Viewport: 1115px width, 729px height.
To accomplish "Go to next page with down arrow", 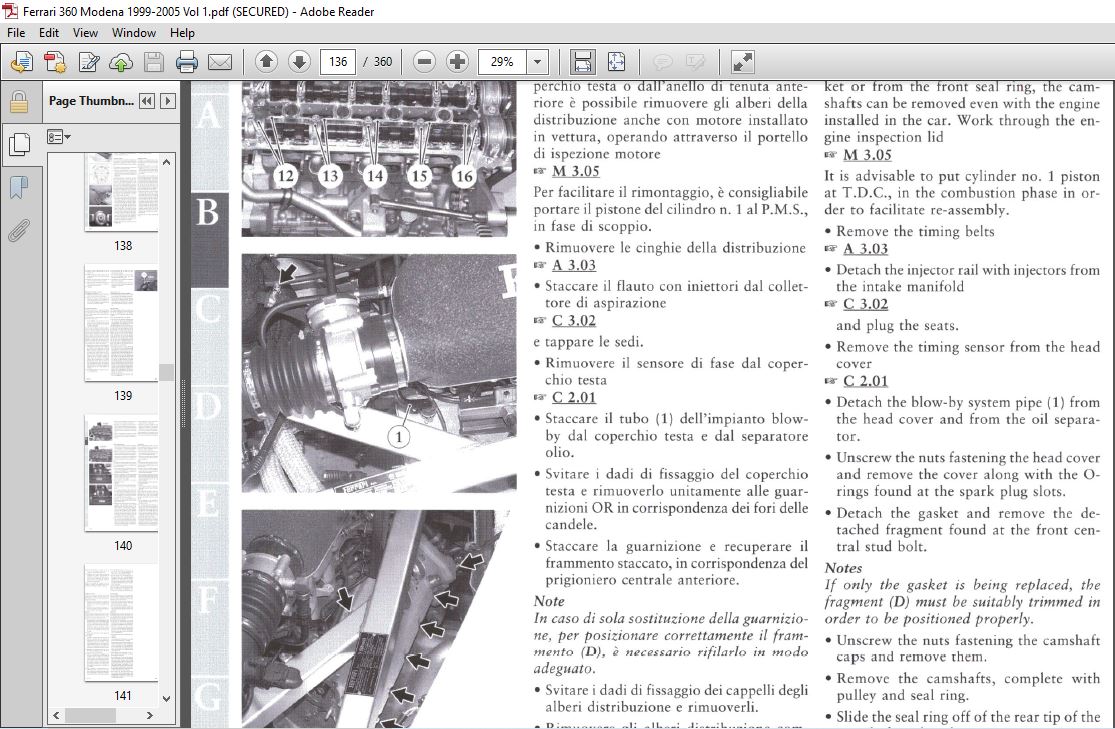I will [299, 62].
